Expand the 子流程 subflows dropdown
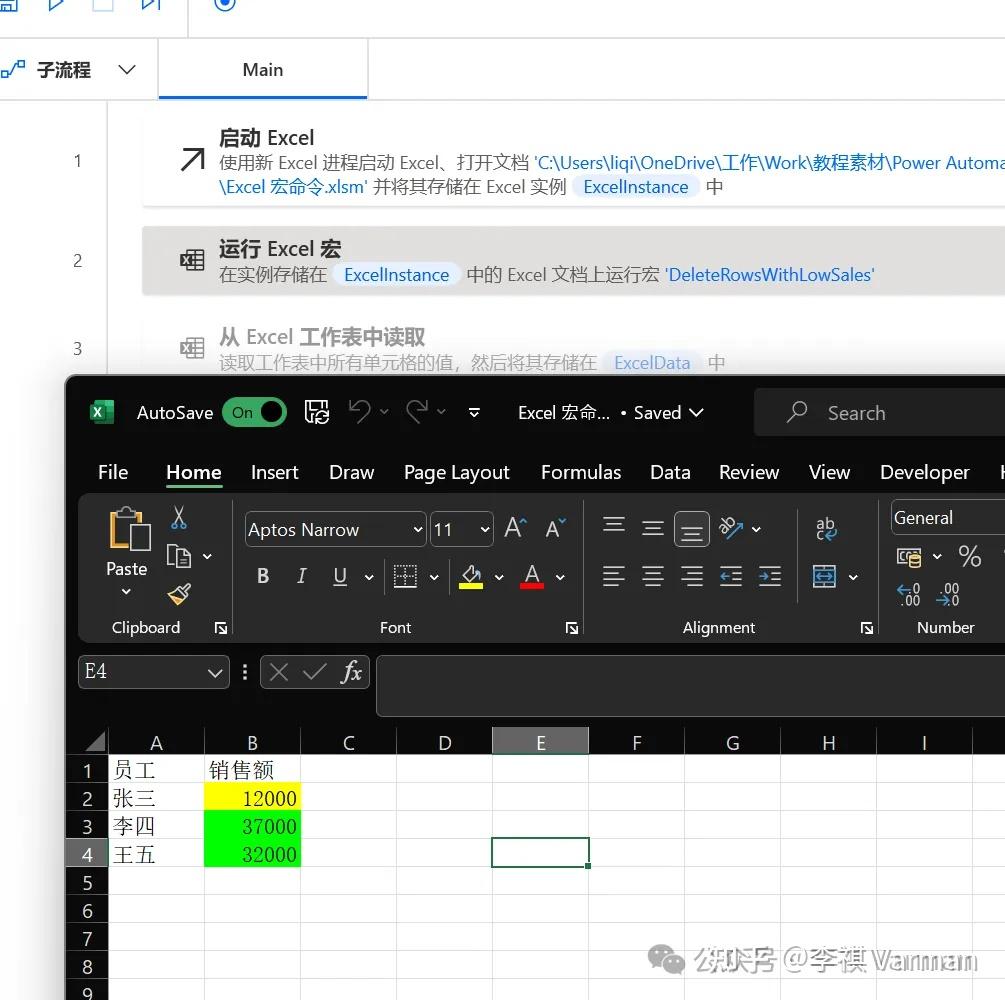Screen dimensions: 1005x1000 (x=127, y=69)
